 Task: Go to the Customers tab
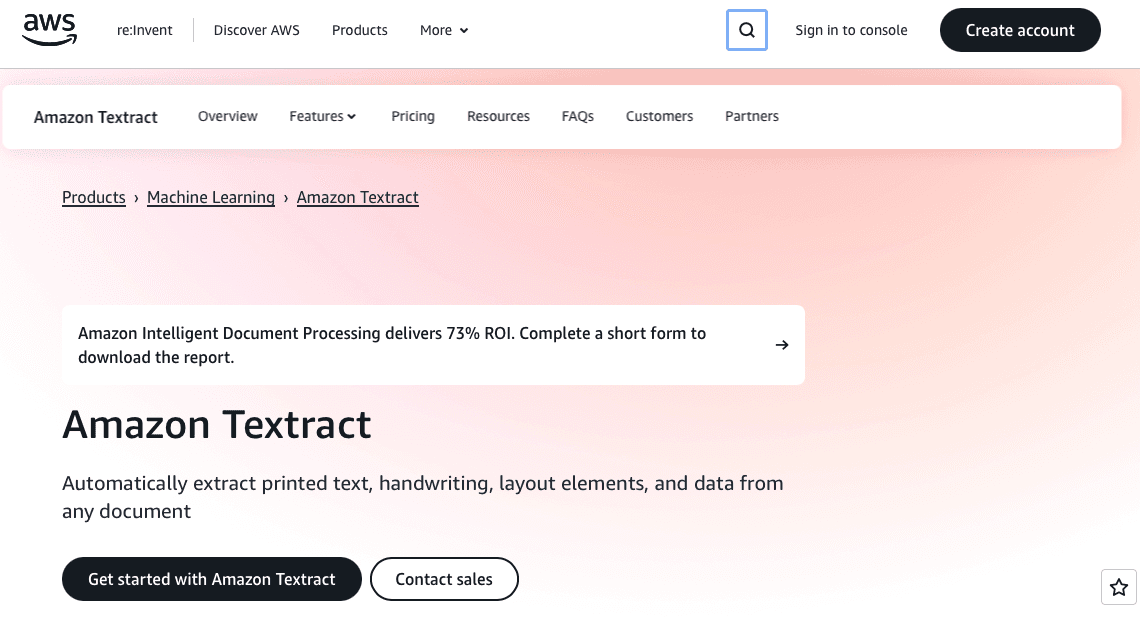click(659, 116)
